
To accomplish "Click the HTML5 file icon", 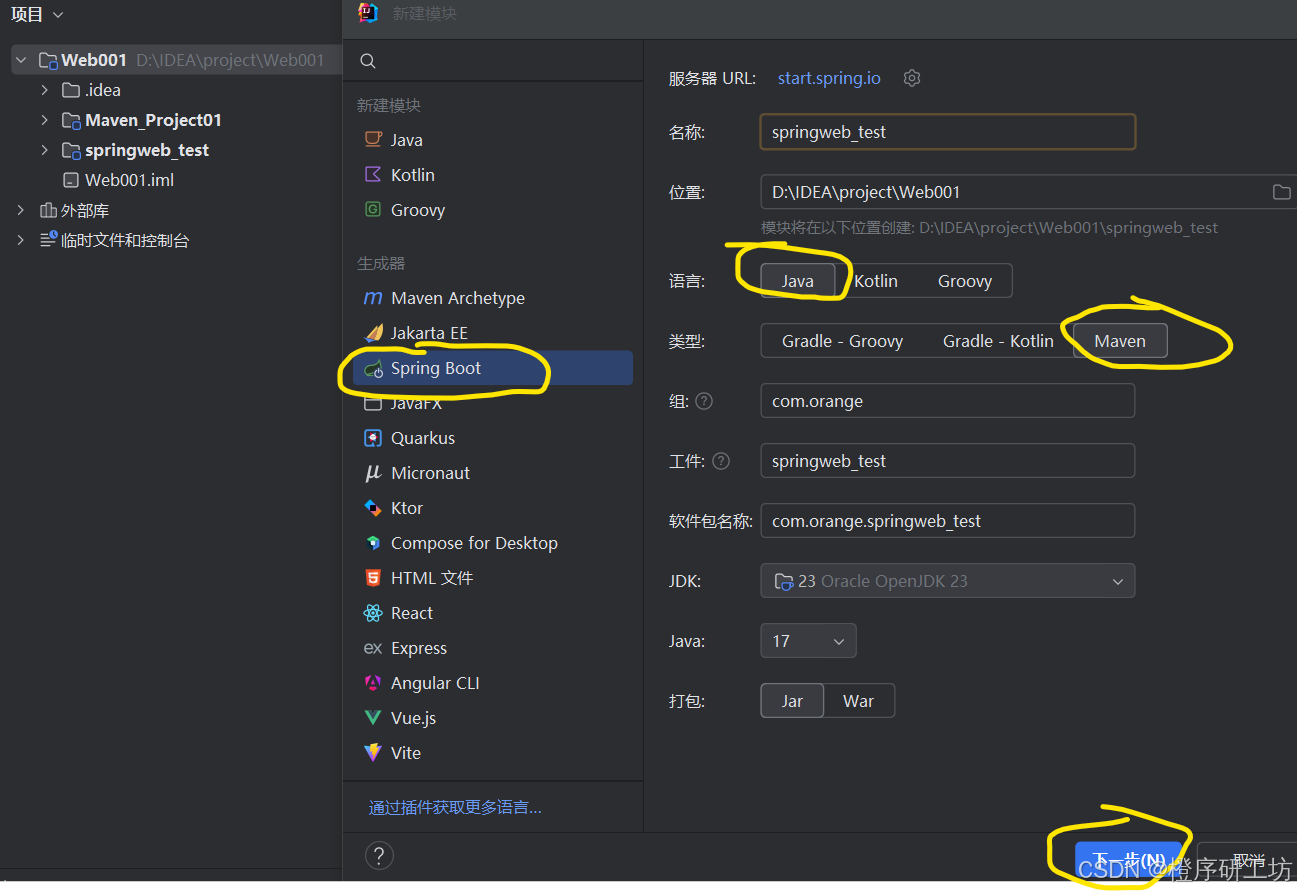I will tap(373, 578).
